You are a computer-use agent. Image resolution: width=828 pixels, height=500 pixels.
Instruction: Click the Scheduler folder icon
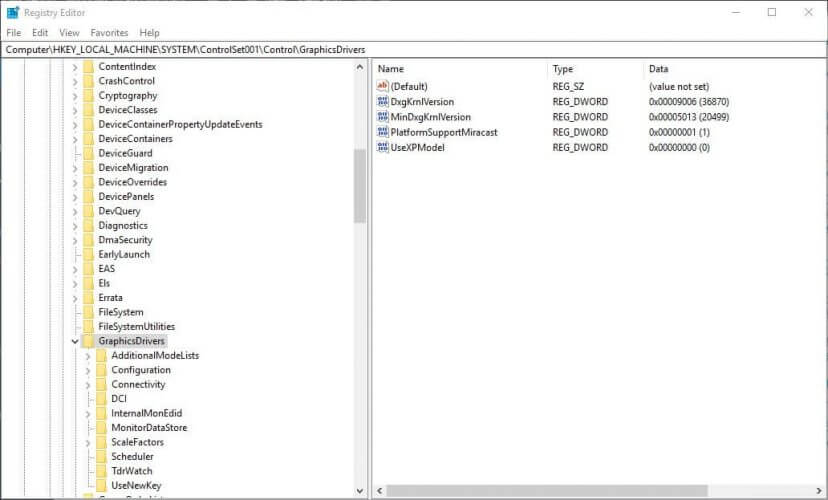(x=101, y=456)
